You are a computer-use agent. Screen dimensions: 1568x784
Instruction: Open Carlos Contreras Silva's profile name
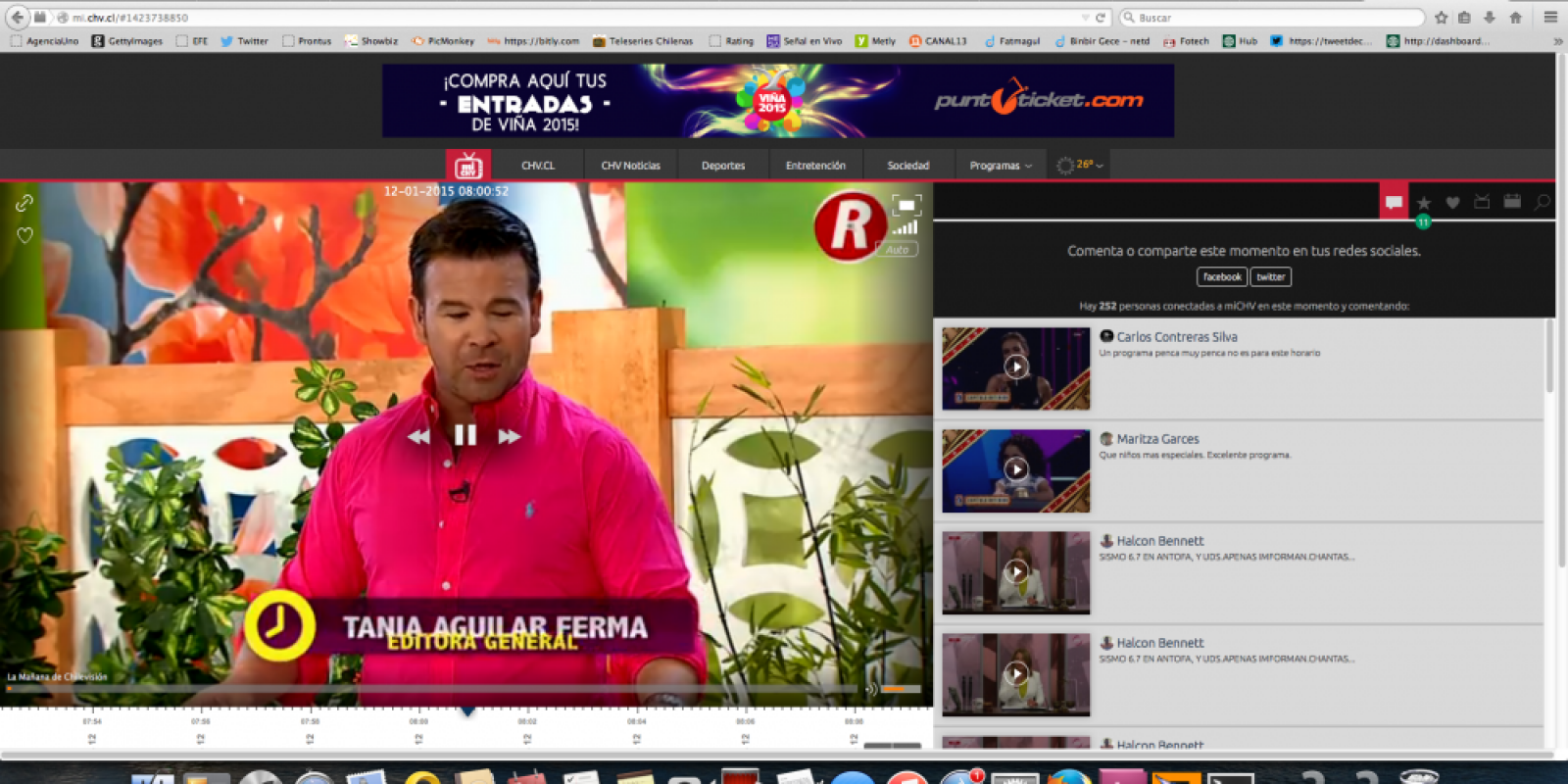(x=1177, y=337)
